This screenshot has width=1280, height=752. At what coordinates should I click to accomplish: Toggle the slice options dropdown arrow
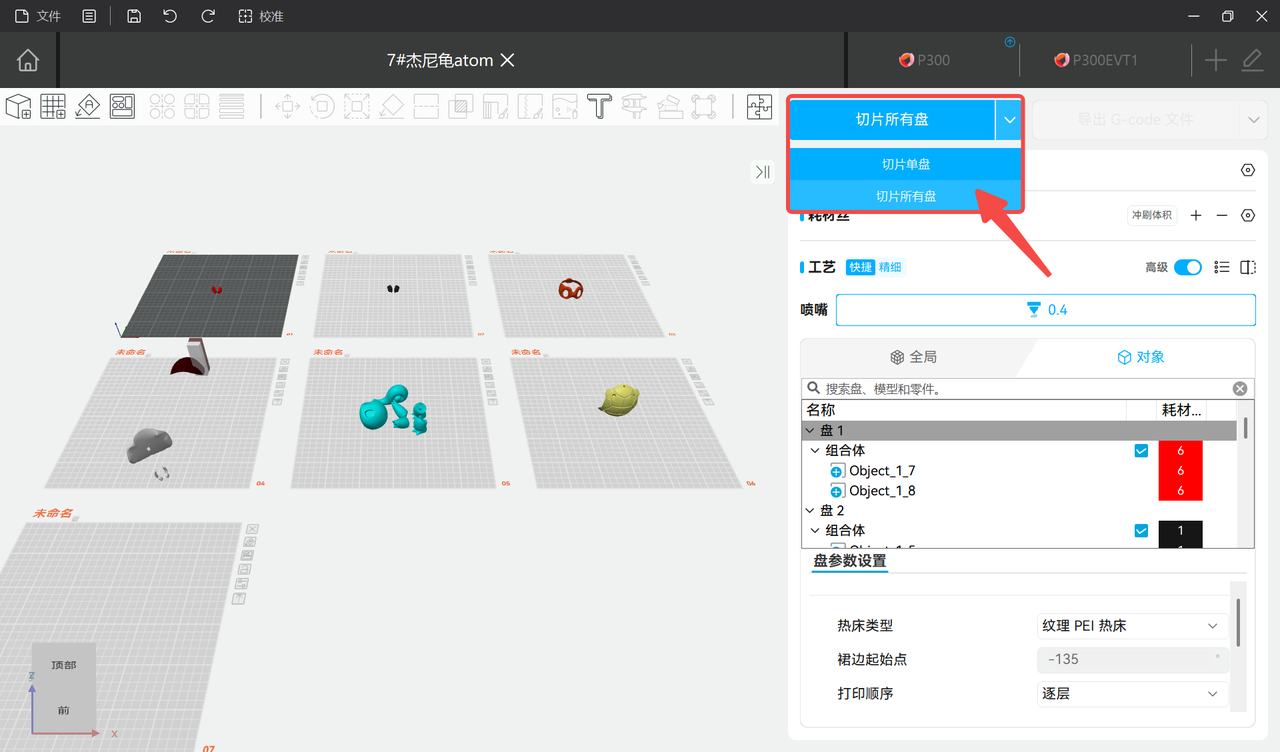(x=1009, y=120)
